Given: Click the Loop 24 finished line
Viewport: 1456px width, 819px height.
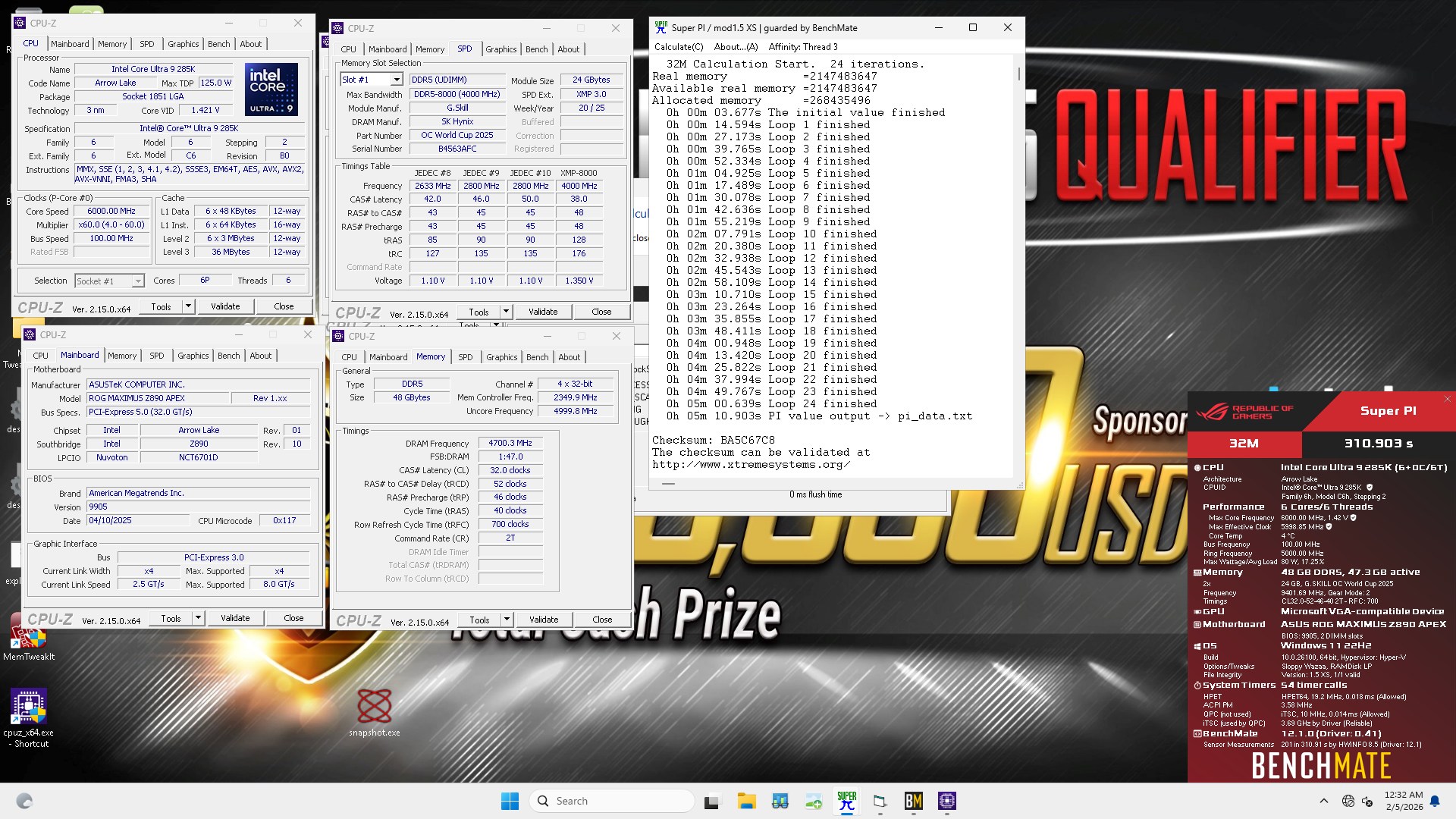Looking at the screenshot, I should click(x=772, y=403).
